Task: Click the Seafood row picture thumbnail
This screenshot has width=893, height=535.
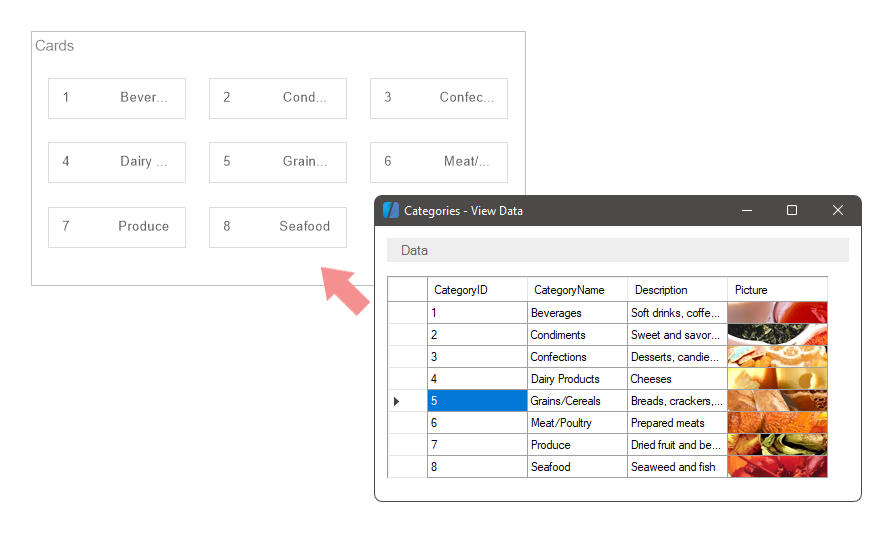Action: point(777,467)
